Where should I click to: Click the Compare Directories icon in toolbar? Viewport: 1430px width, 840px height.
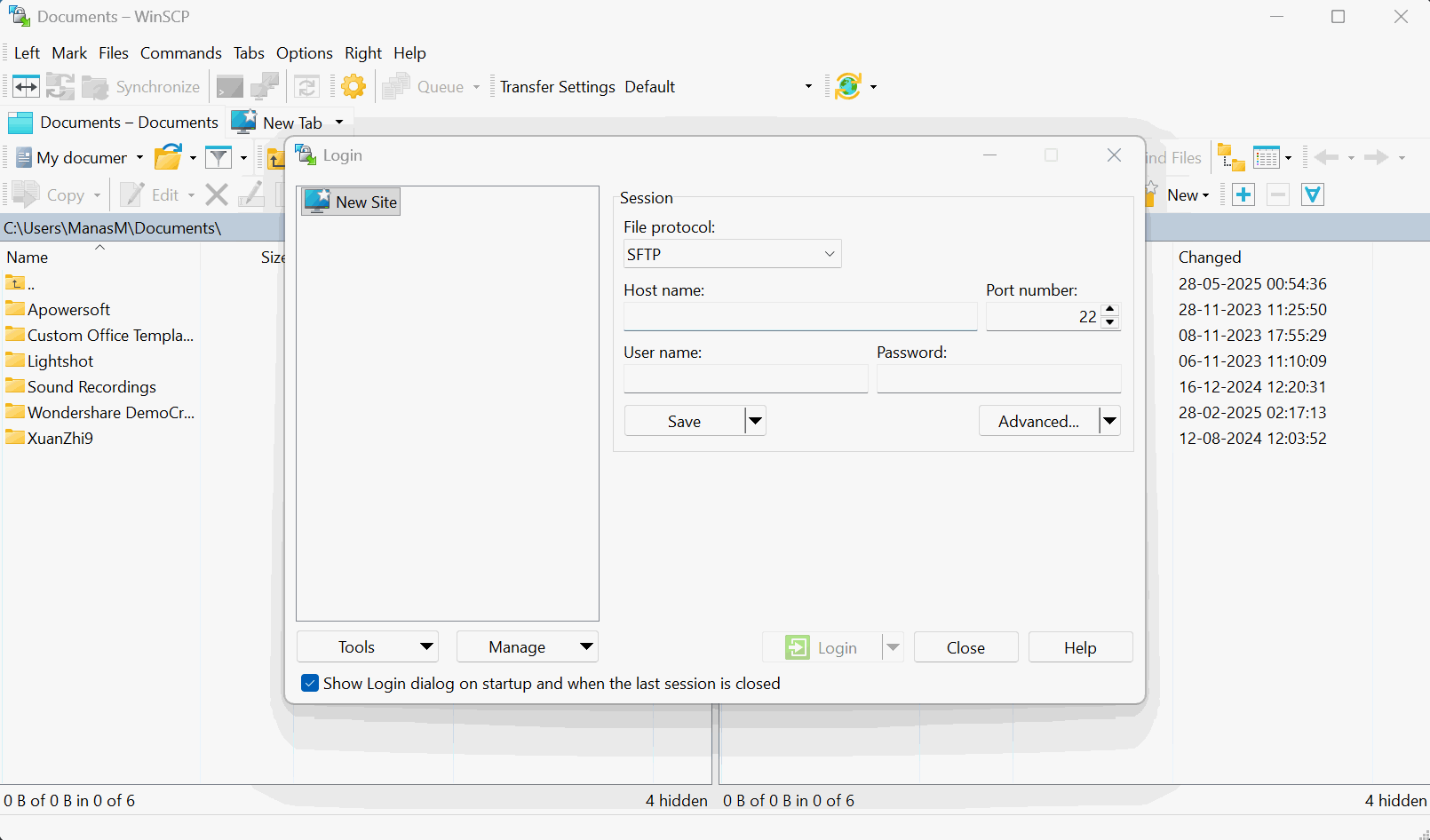[26, 86]
